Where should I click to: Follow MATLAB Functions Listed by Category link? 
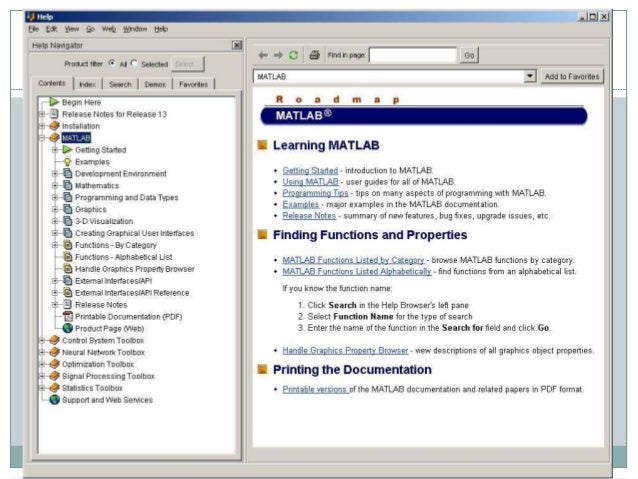coord(353,260)
